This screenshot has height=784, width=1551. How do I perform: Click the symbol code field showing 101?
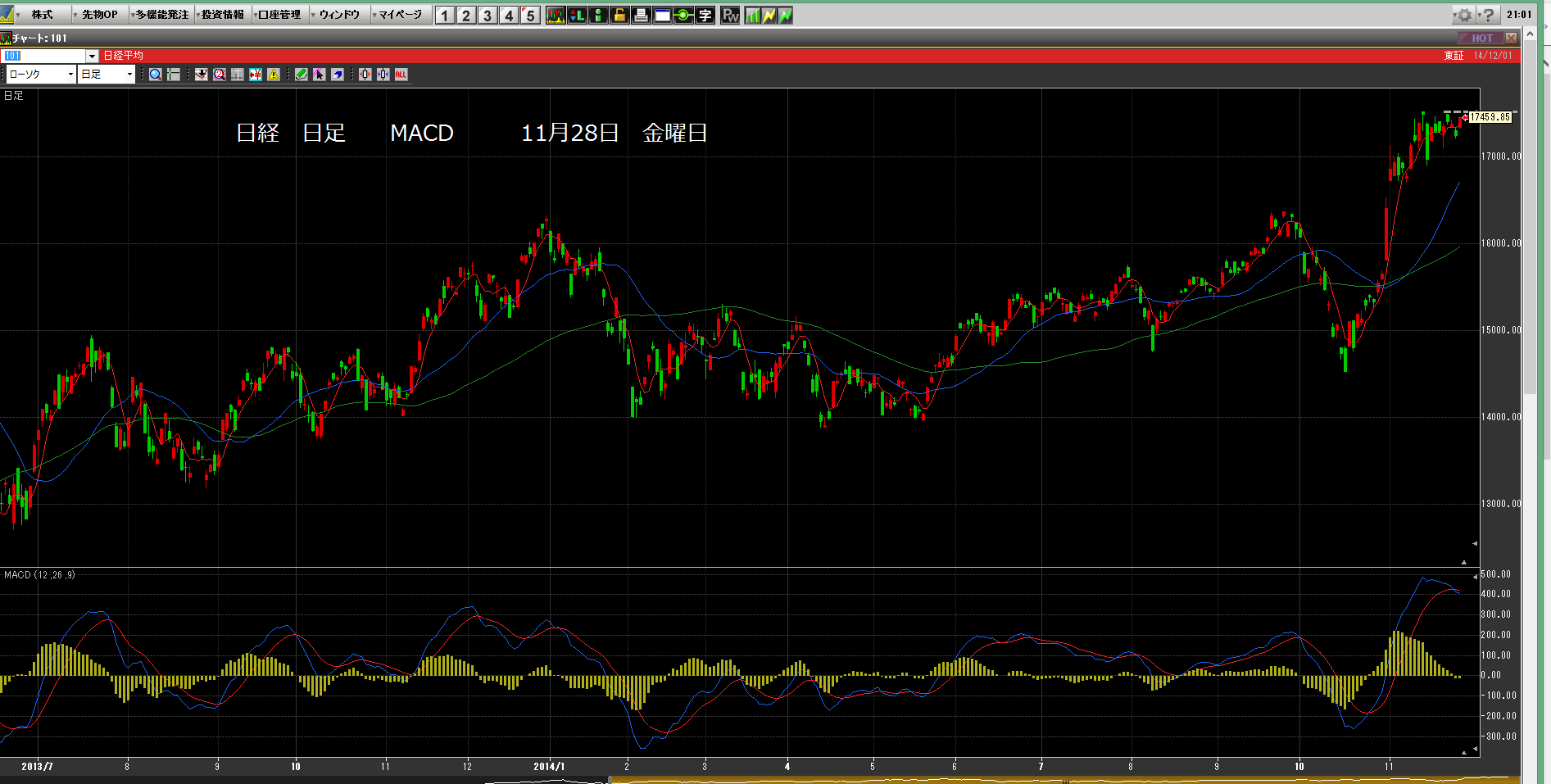pyautogui.click(x=44, y=56)
